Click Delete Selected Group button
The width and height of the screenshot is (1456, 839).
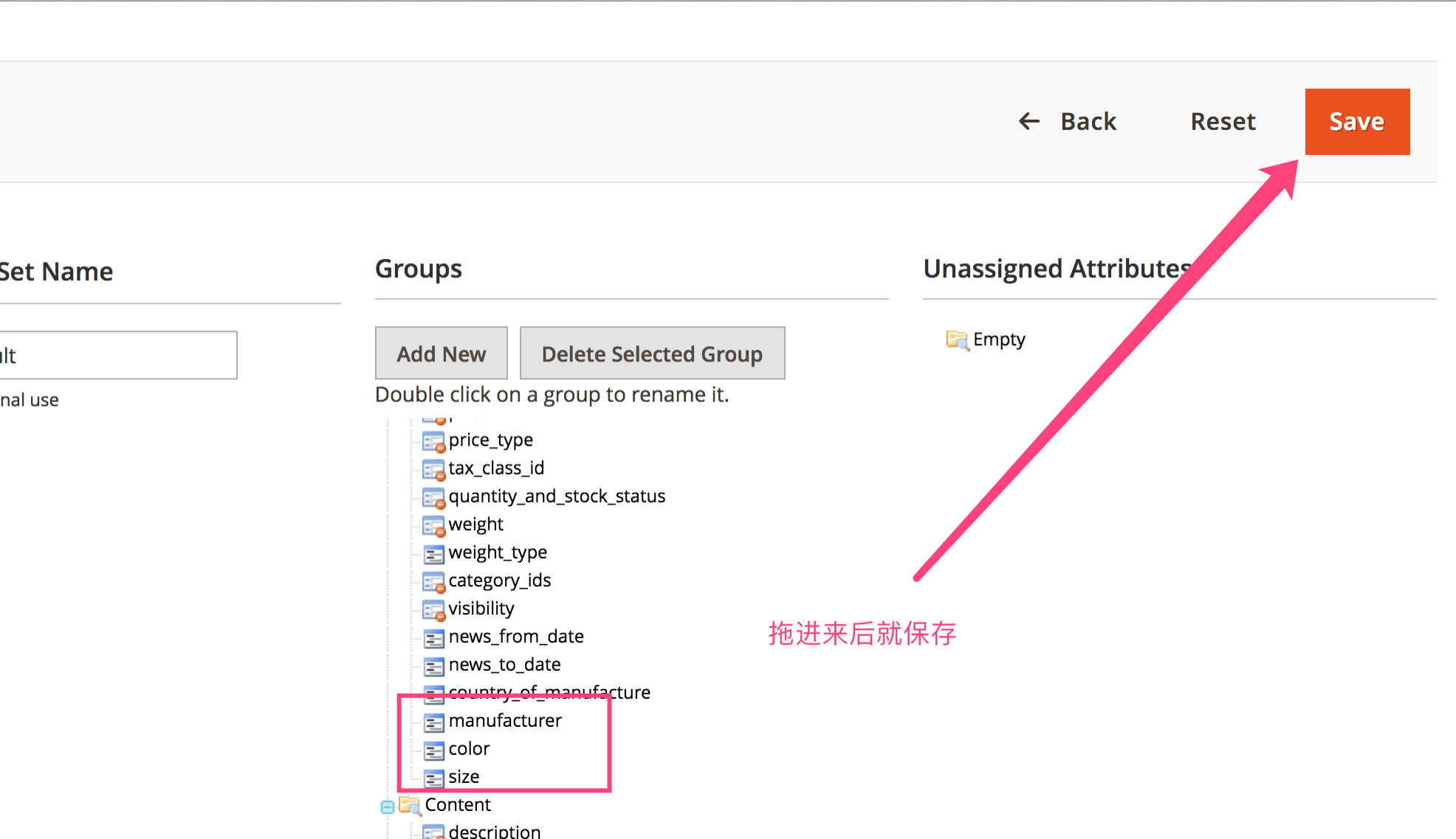pyautogui.click(x=652, y=354)
